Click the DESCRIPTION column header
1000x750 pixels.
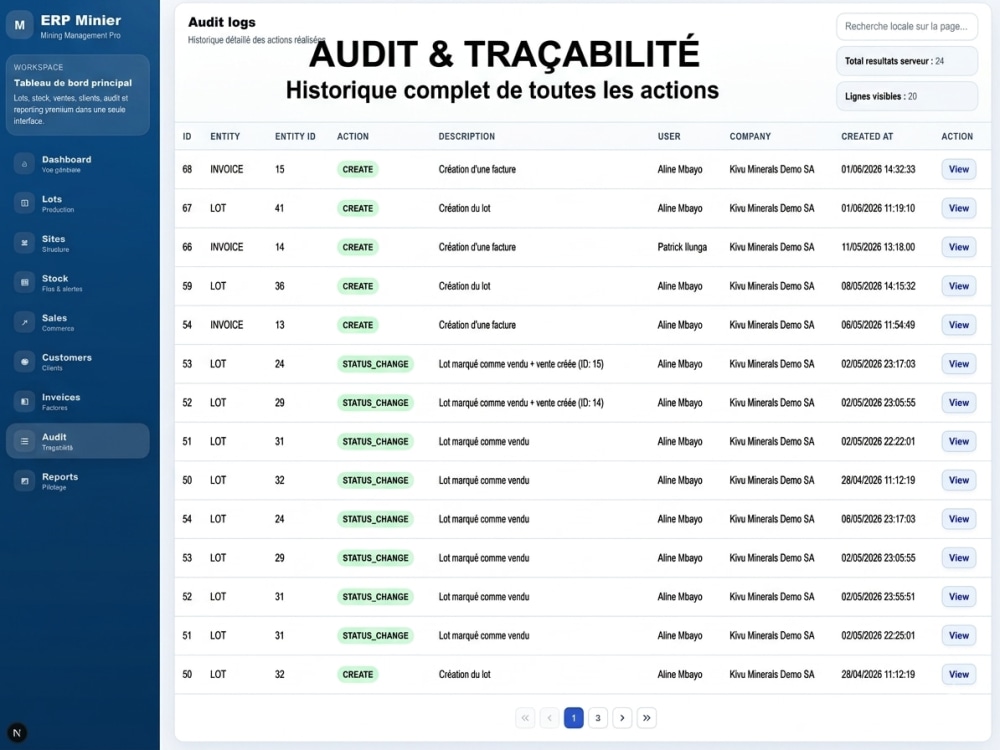[466, 136]
